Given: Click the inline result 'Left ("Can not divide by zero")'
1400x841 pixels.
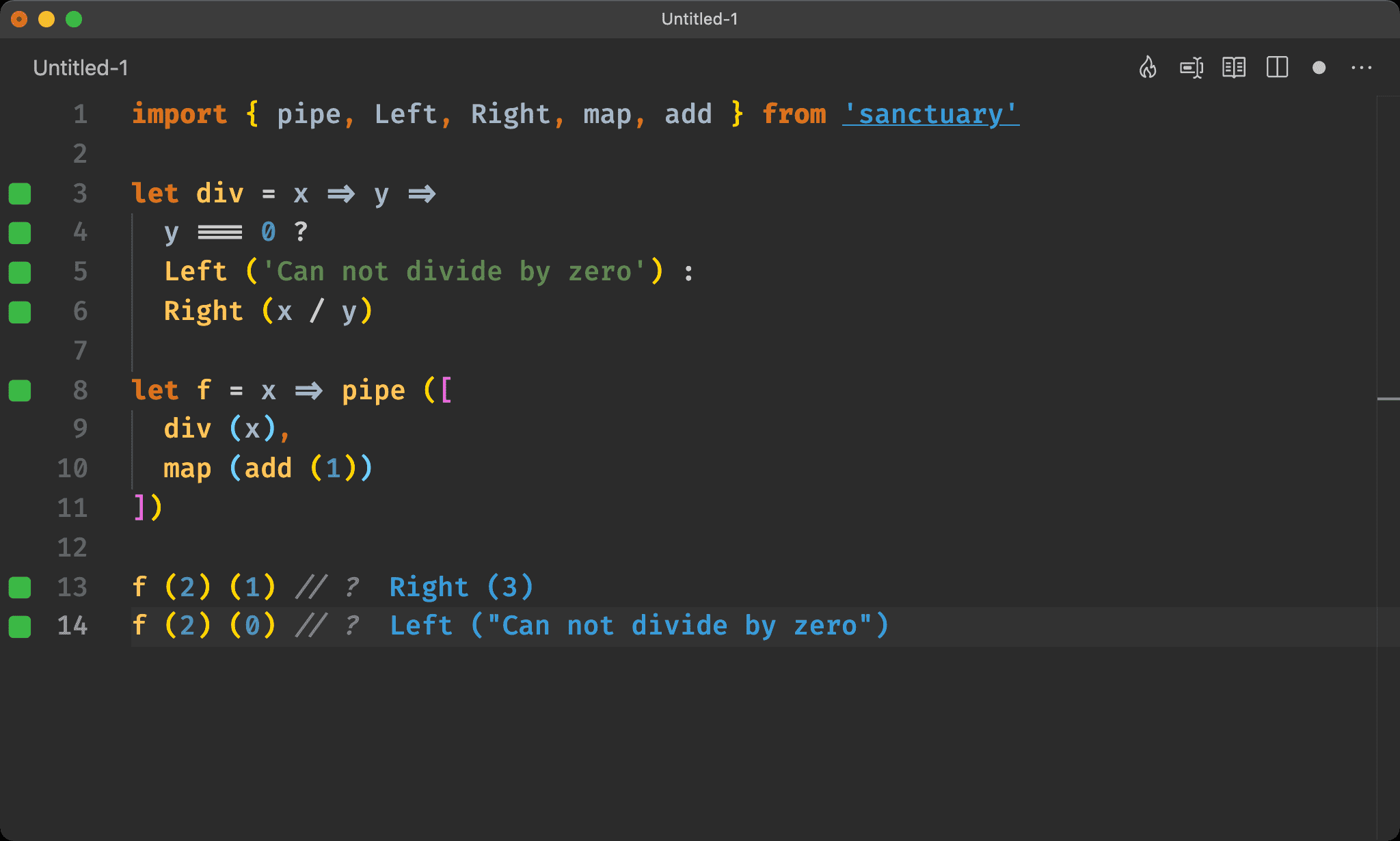Looking at the screenshot, I should pos(639,626).
